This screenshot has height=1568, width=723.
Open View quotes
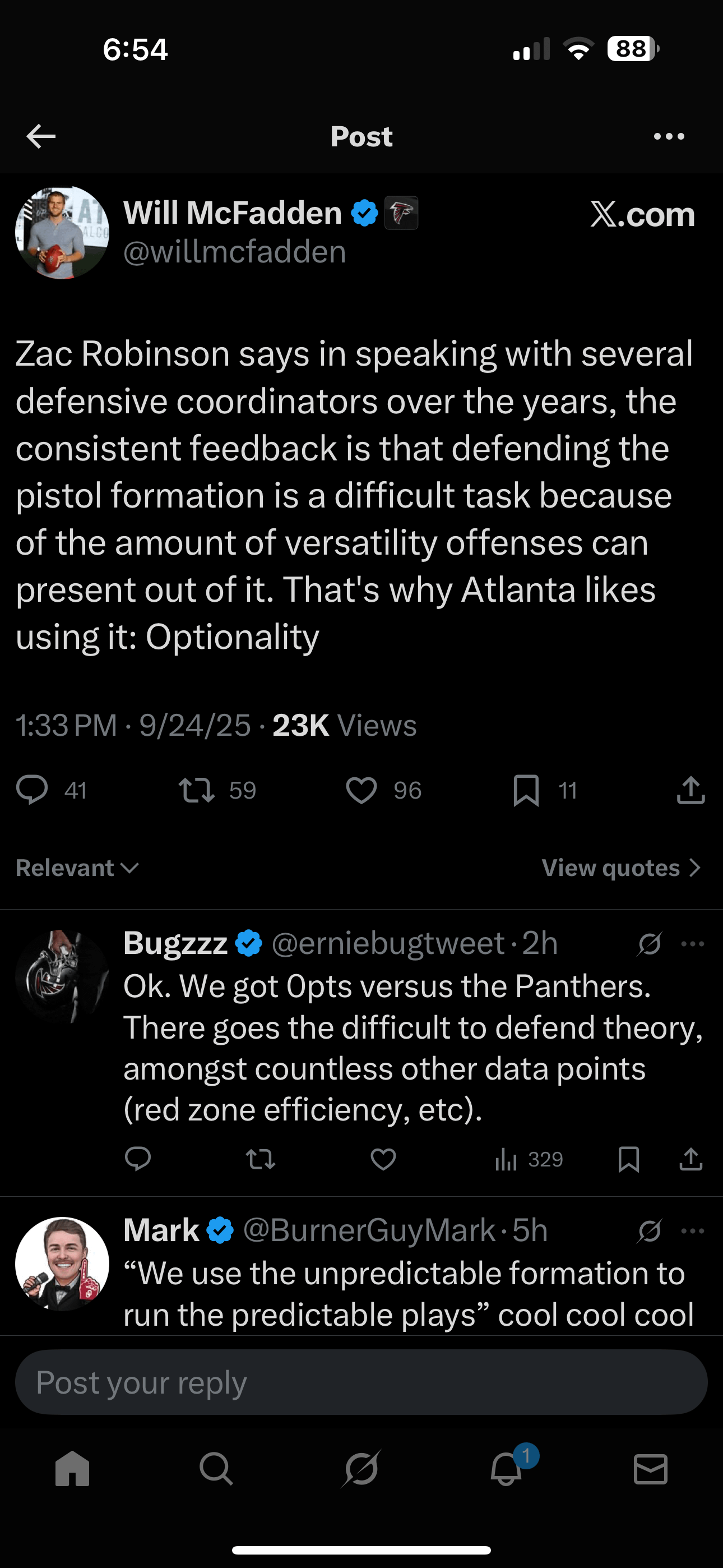pos(621,868)
